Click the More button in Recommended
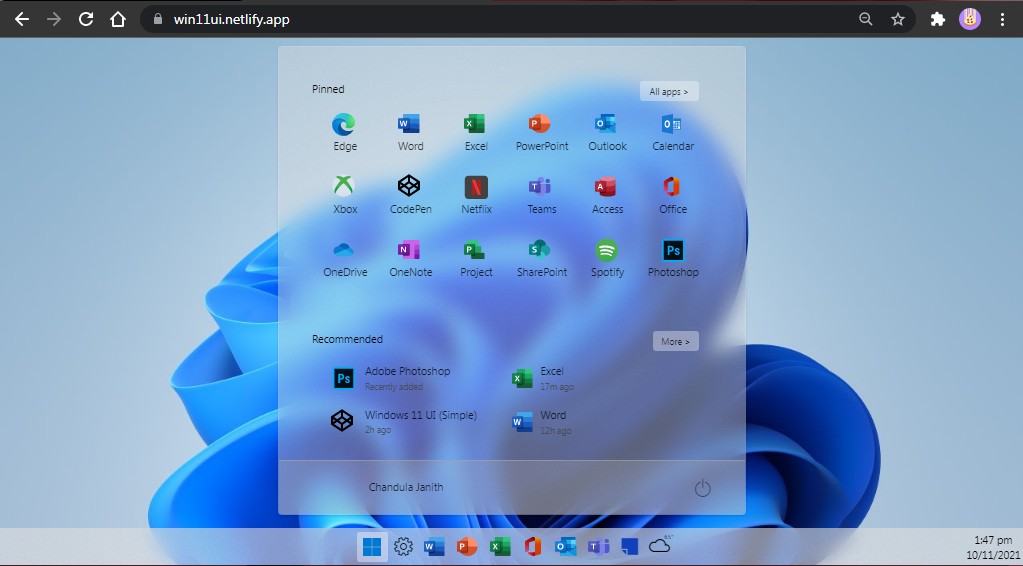The height and width of the screenshot is (566, 1023). coord(675,341)
